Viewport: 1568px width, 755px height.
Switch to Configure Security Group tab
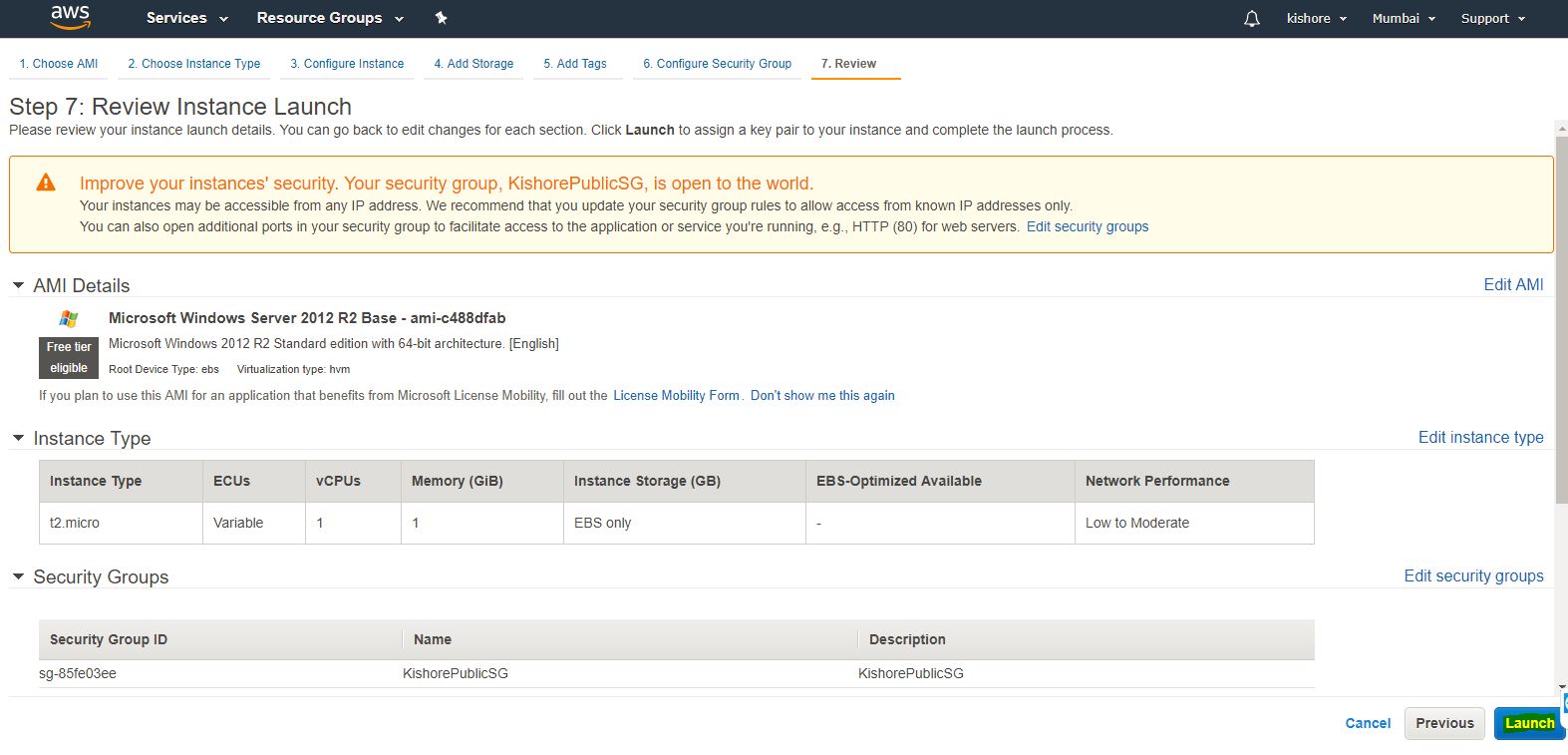pos(717,64)
